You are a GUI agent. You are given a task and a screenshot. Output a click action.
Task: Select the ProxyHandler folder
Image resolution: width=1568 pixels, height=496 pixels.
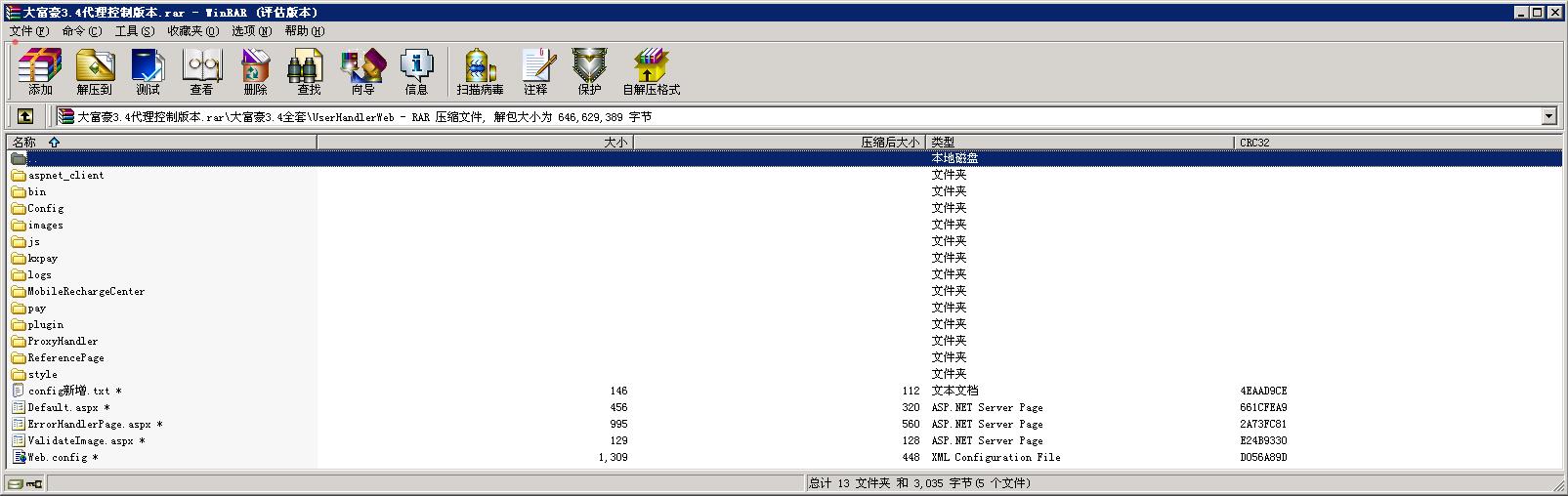point(63,342)
